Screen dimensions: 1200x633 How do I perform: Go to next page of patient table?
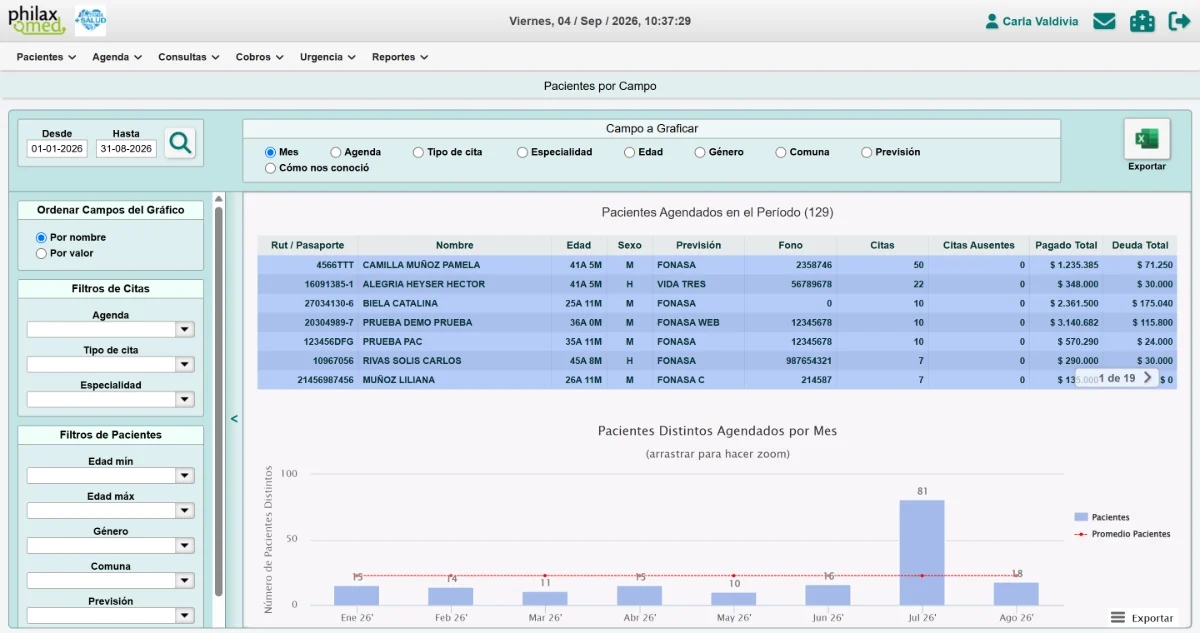pyautogui.click(x=1147, y=378)
